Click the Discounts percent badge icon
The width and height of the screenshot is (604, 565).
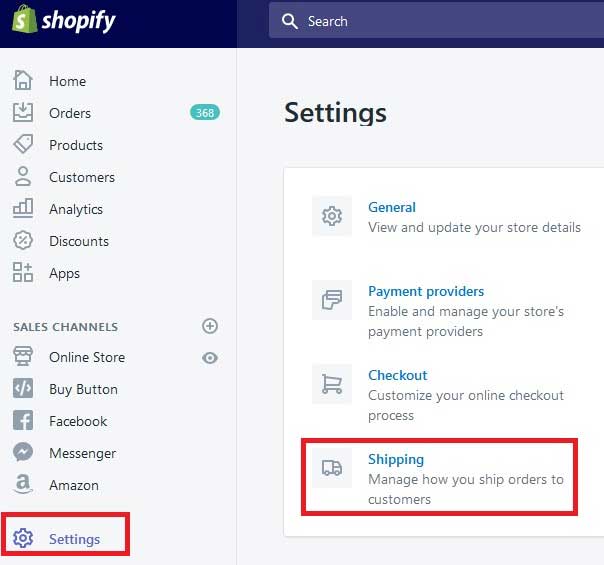point(22,241)
